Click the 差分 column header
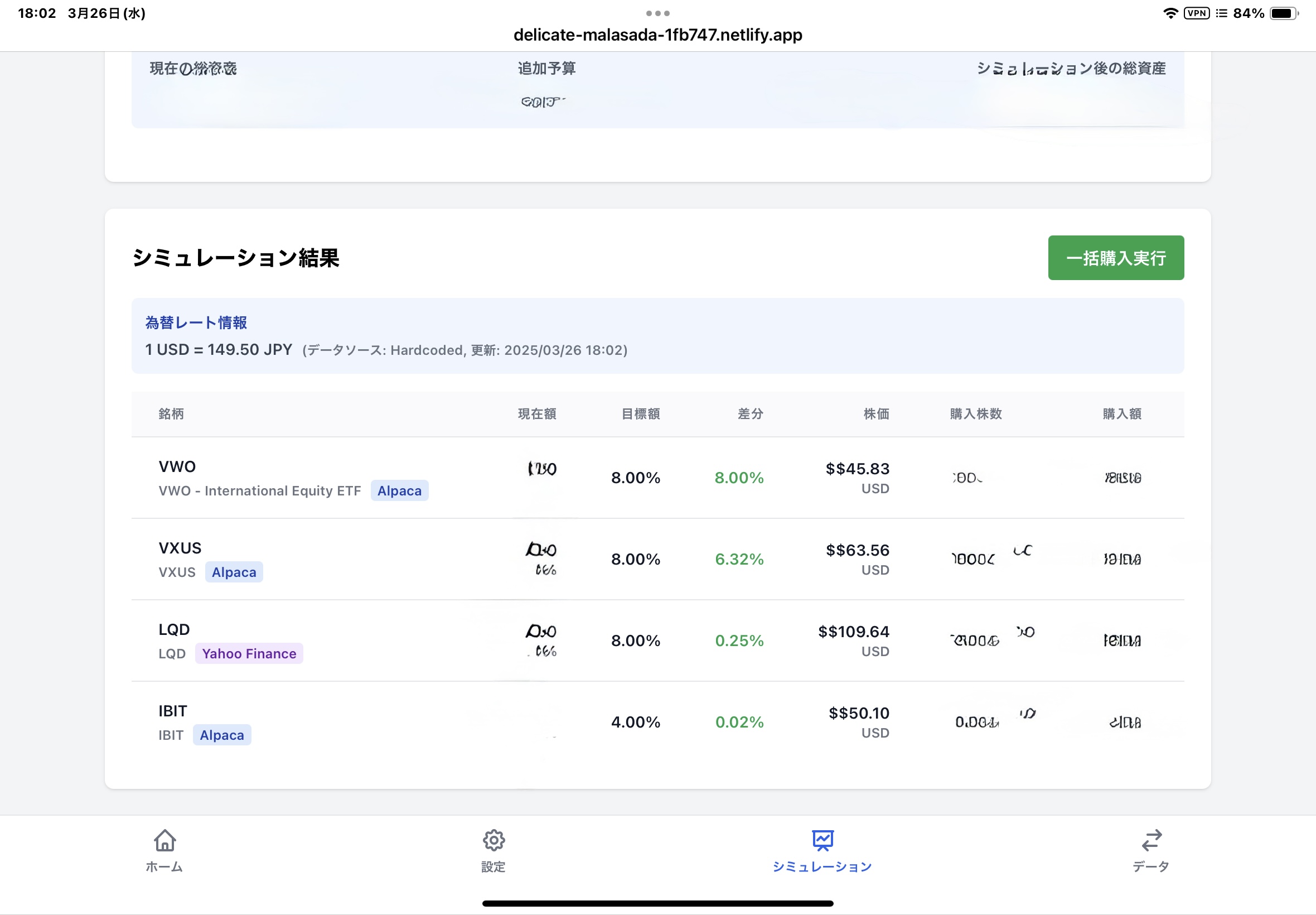This screenshot has width=1316, height=915. click(x=751, y=414)
